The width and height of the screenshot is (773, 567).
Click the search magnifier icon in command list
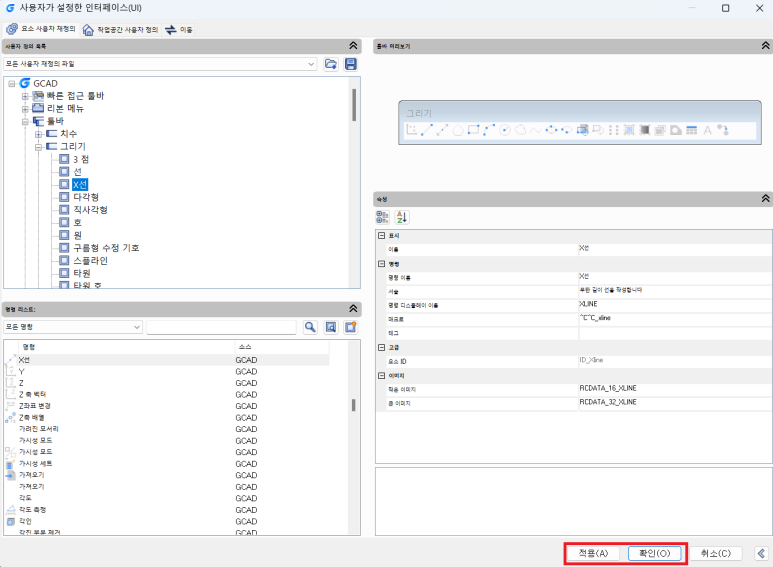tap(310, 327)
